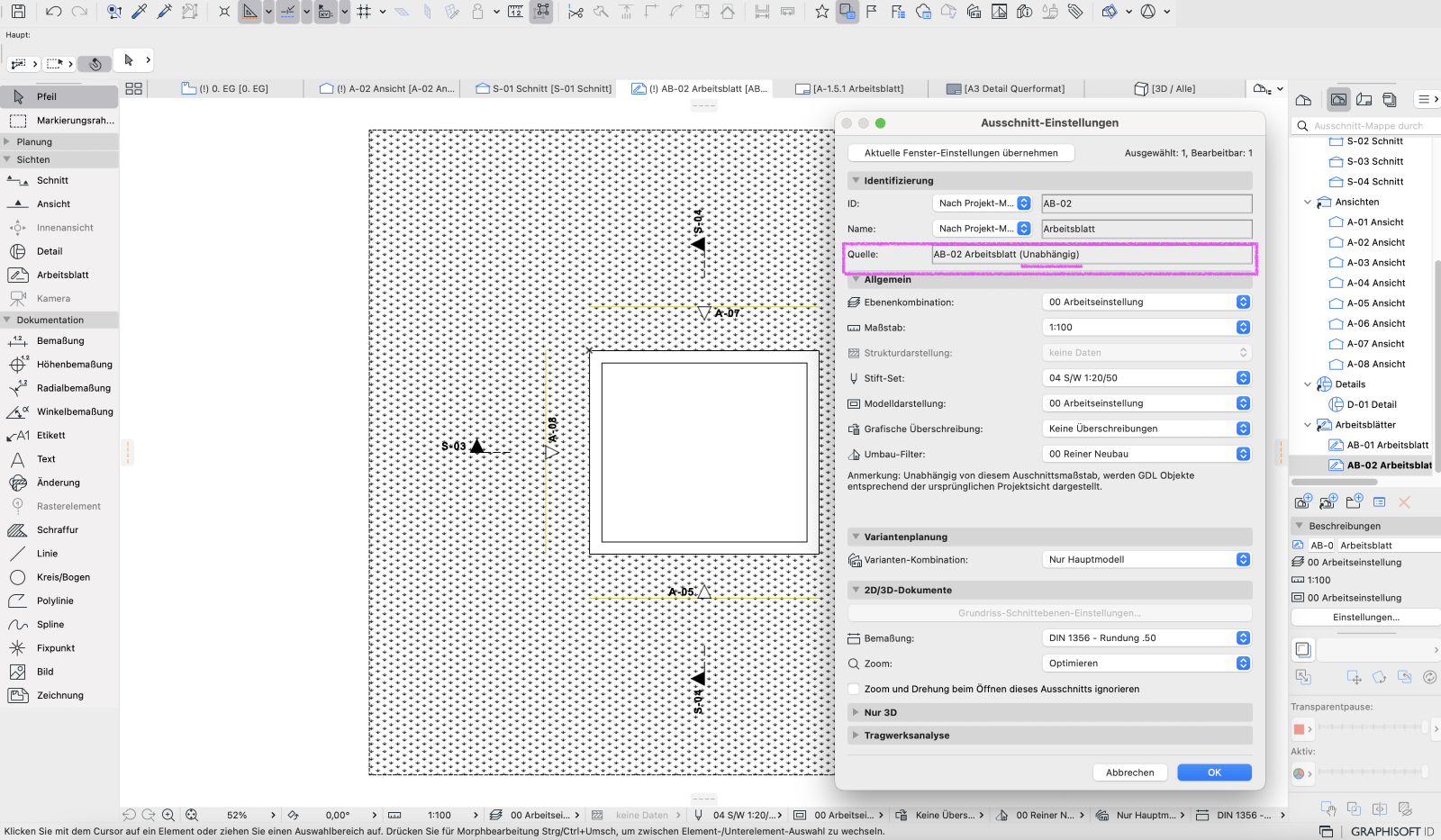Open the Modelldarstellung dropdown
The image size is (1441, 840).
click(x=1146, y=403)
